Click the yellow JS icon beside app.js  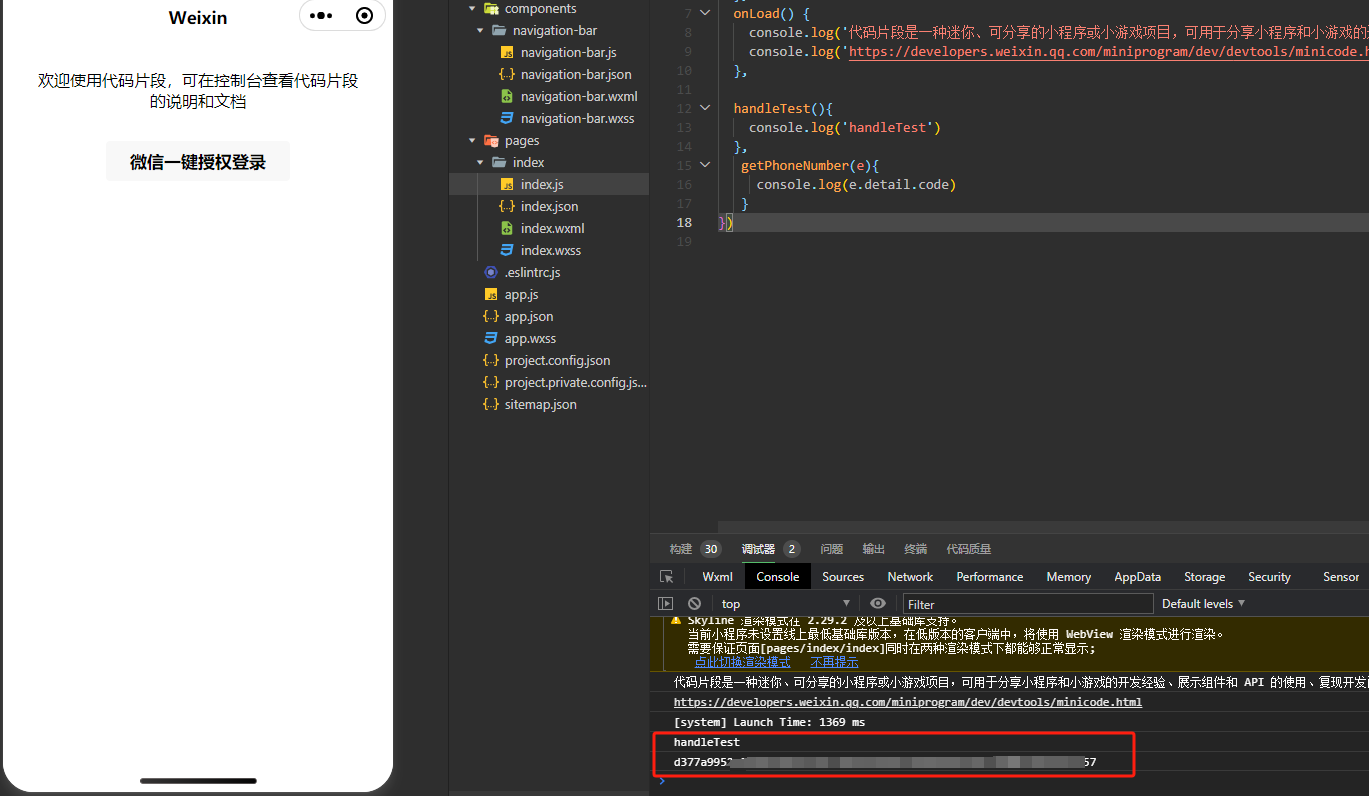click(x=491, y=295)
